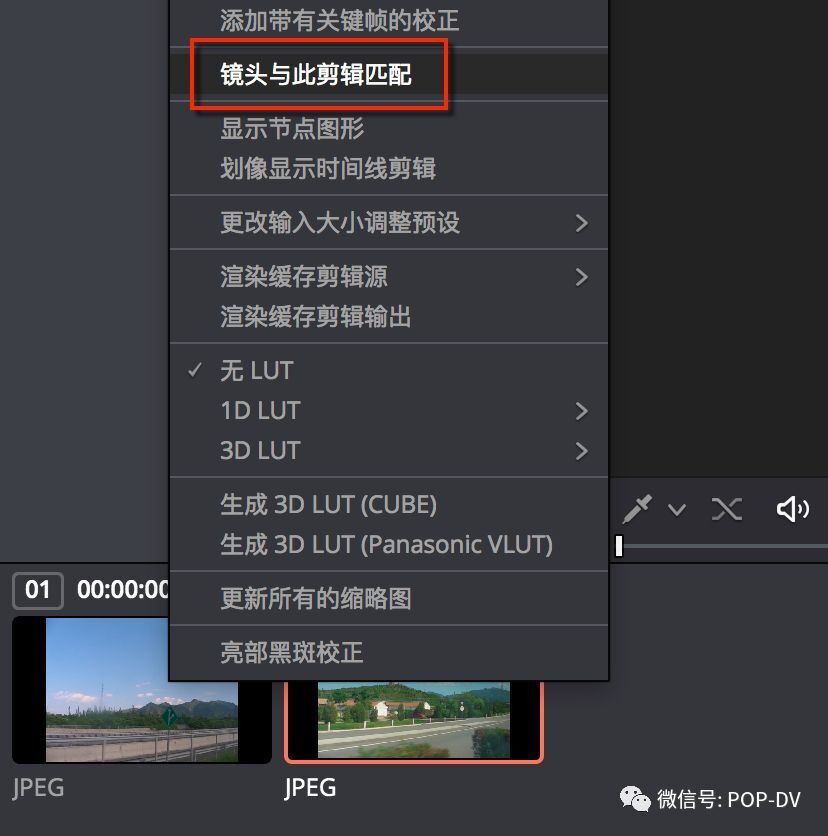
Task: Toggle the shuffle/bypass crossed-arrows icon
Action: [727, 509]
